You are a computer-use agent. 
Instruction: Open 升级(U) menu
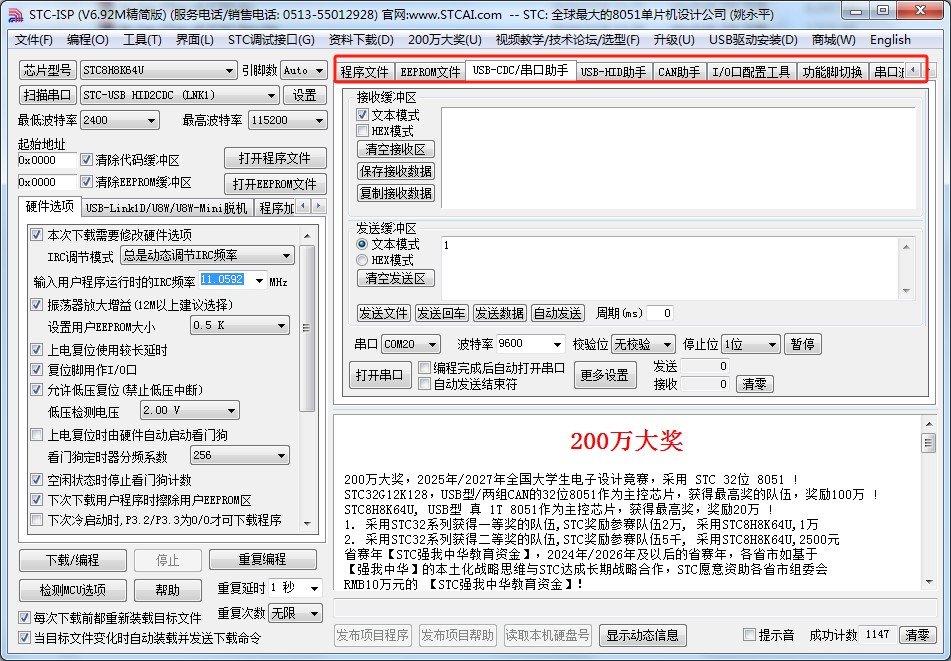673,40
